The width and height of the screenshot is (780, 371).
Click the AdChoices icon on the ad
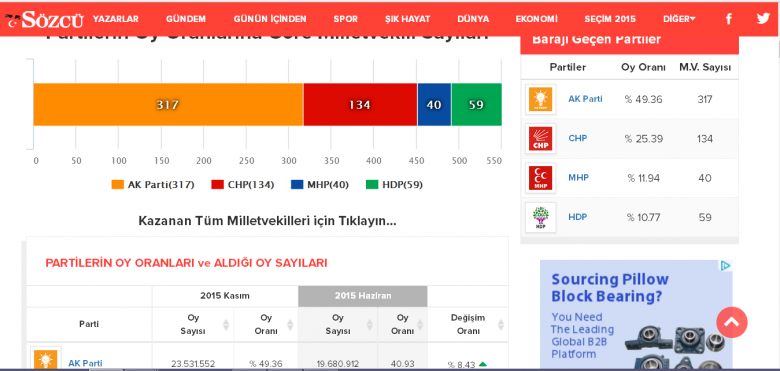coord(726,266)
